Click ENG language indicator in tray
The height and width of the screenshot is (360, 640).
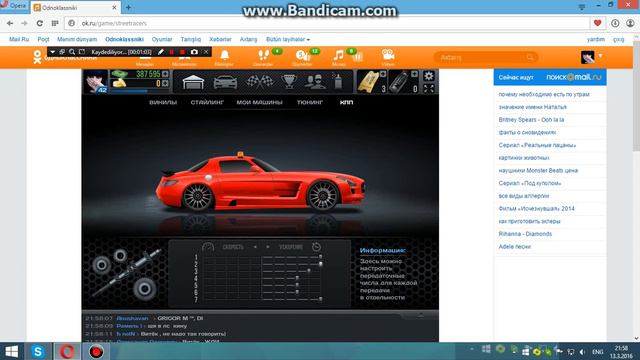coord(598,352)
